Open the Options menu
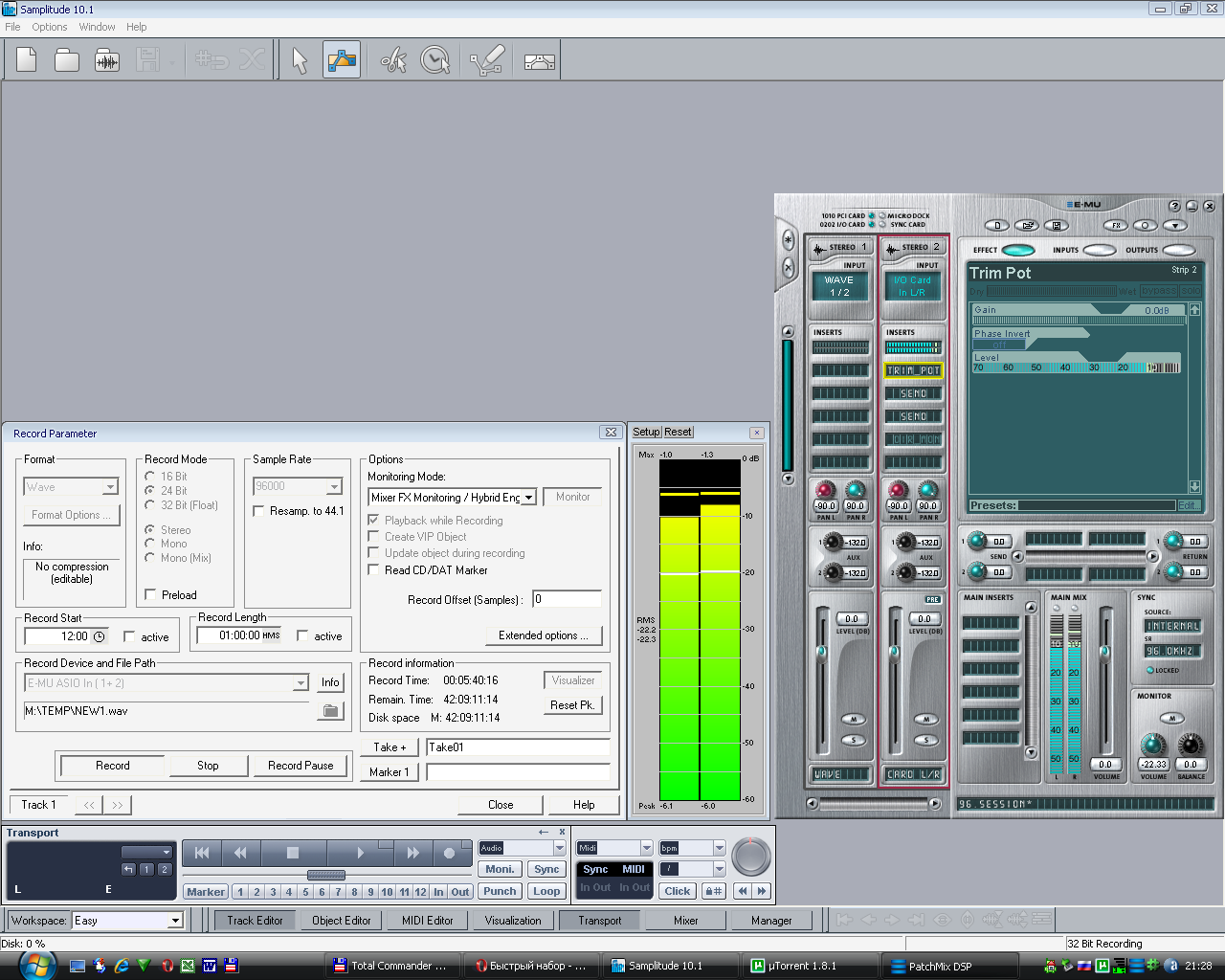 (x=49, y=27)
